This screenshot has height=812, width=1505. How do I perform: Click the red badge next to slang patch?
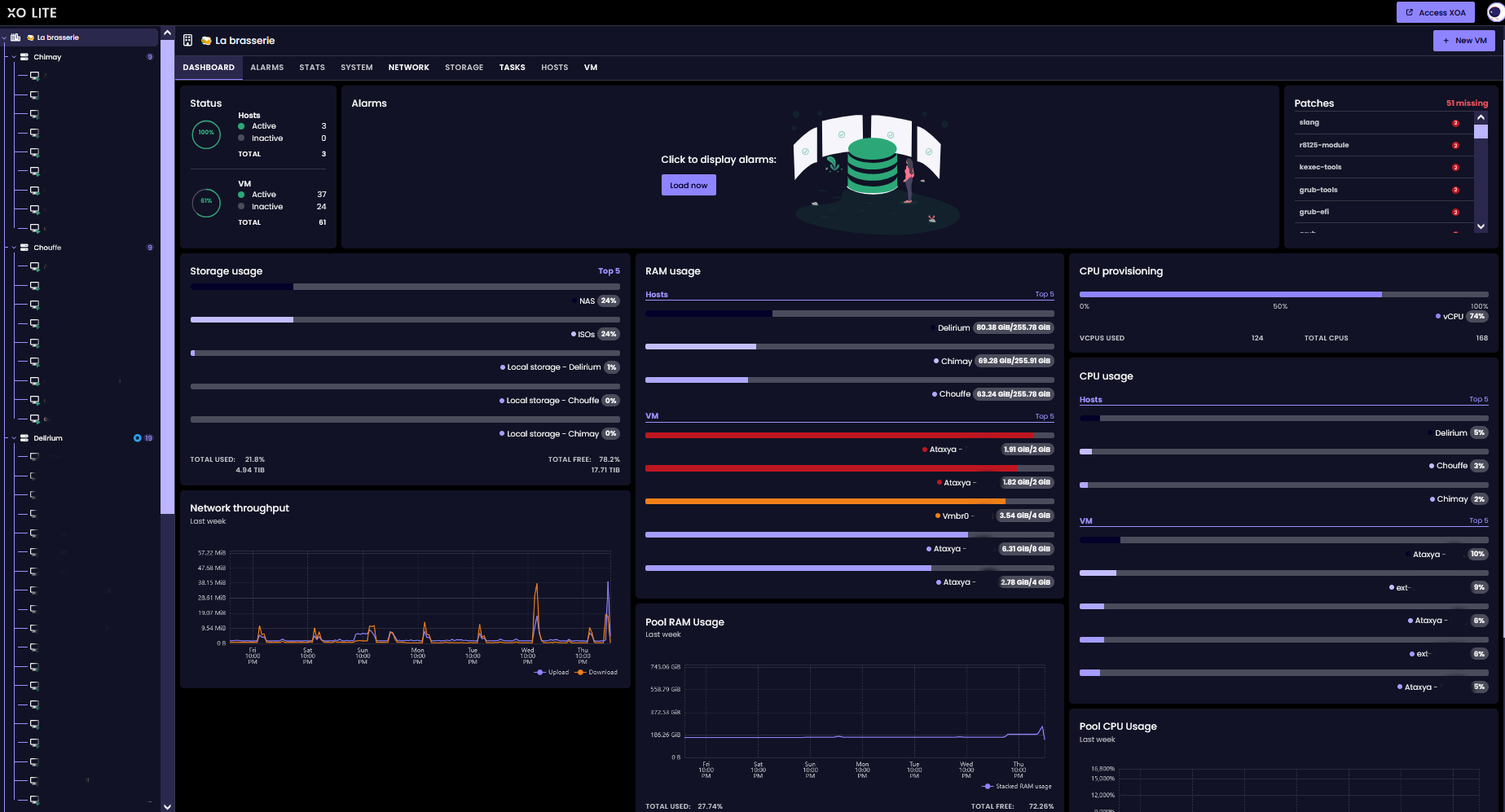1455,123
